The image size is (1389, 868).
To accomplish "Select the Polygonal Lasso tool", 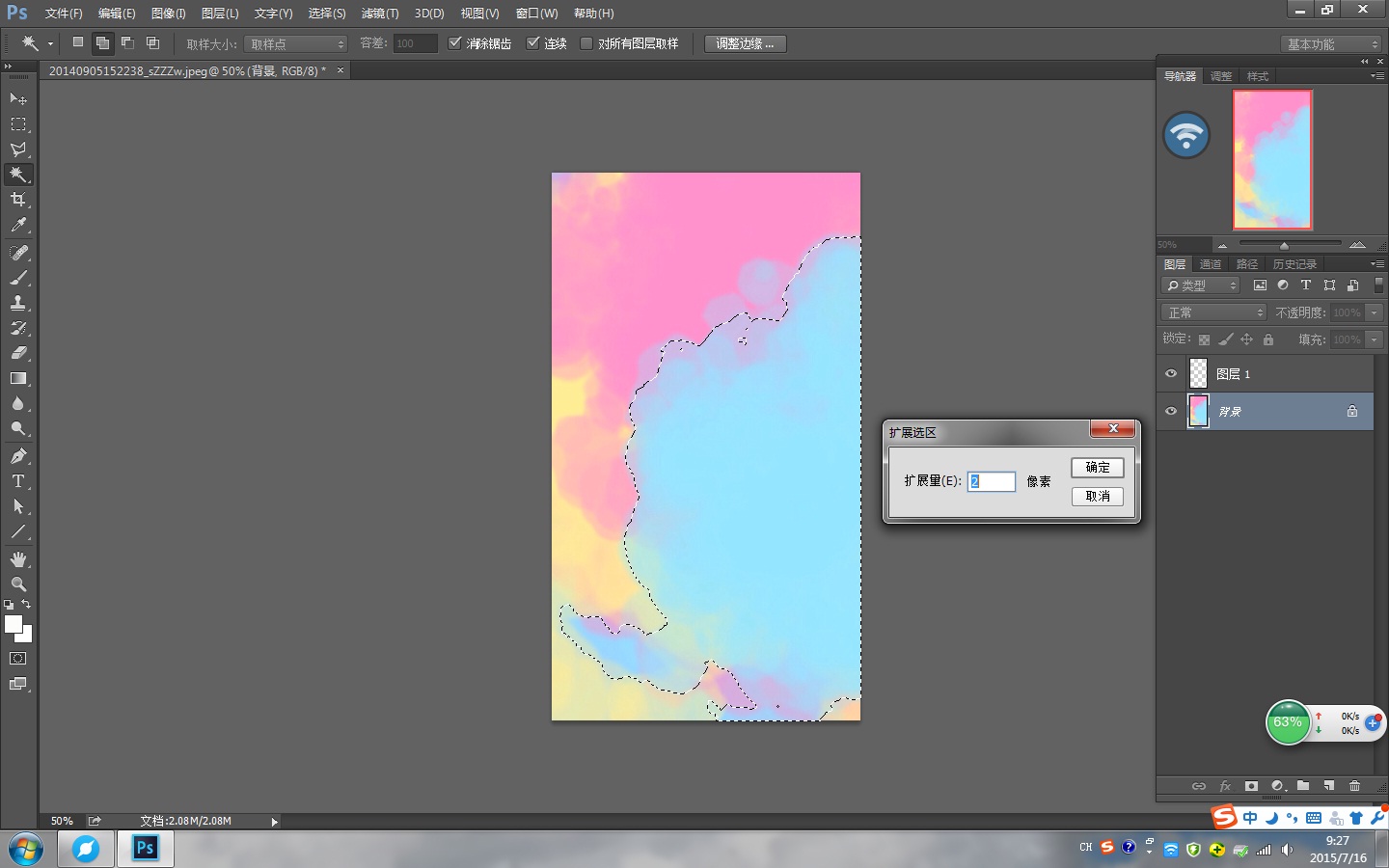I will pyautogui.click(x=18, y=149).
